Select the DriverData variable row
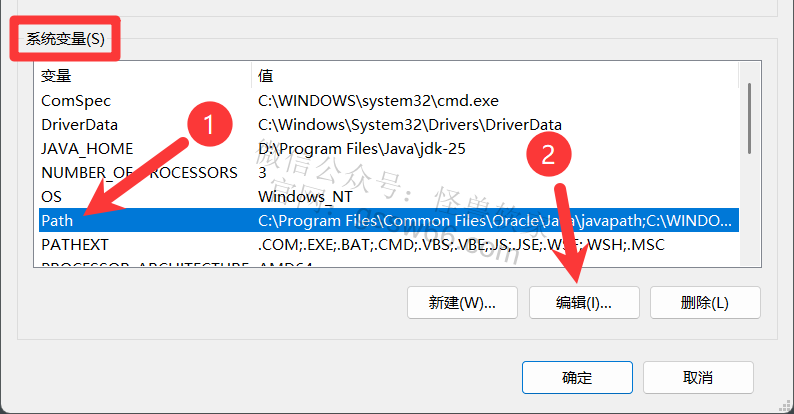 [x=389, y=125]
